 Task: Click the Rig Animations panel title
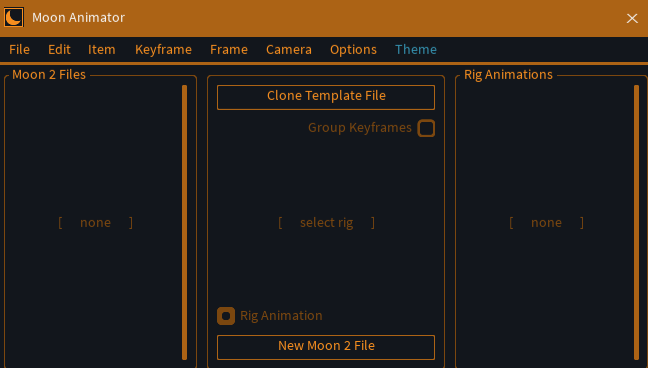coord(508,74)
